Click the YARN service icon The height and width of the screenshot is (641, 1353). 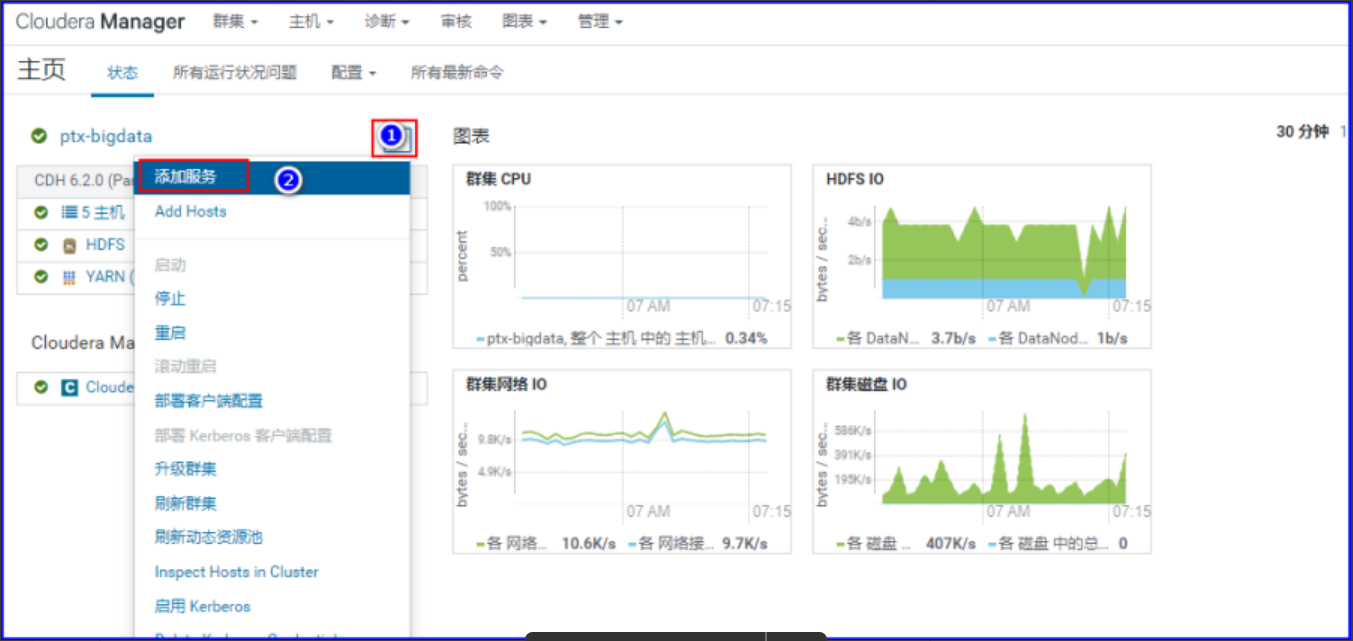coord(69,277)
